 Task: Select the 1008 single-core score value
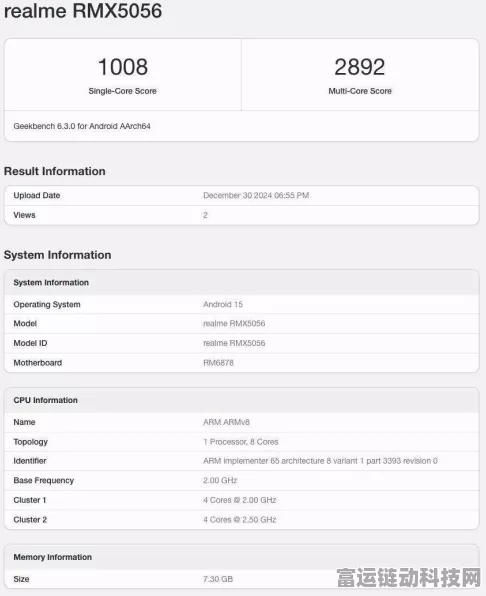[x=123, y=67]
